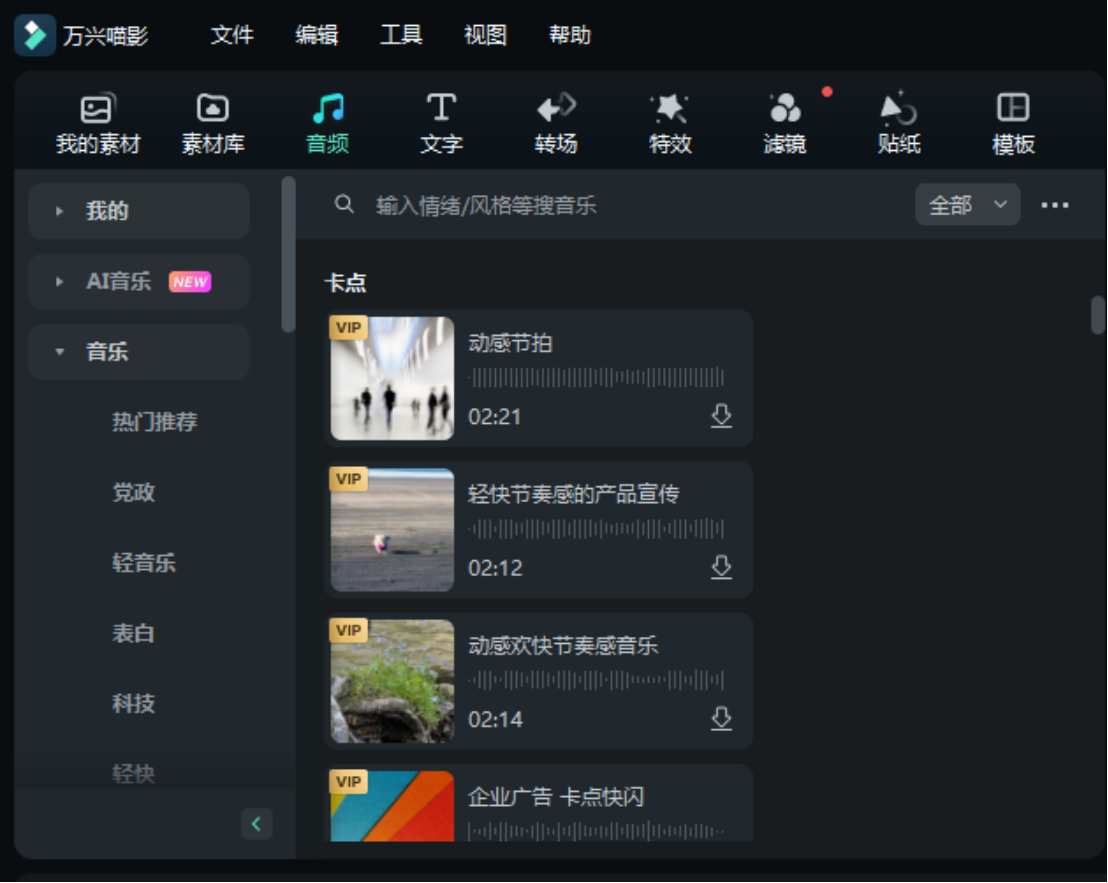
Task: Open the 滤镜 filters panel
Action: tap(784, 120)
